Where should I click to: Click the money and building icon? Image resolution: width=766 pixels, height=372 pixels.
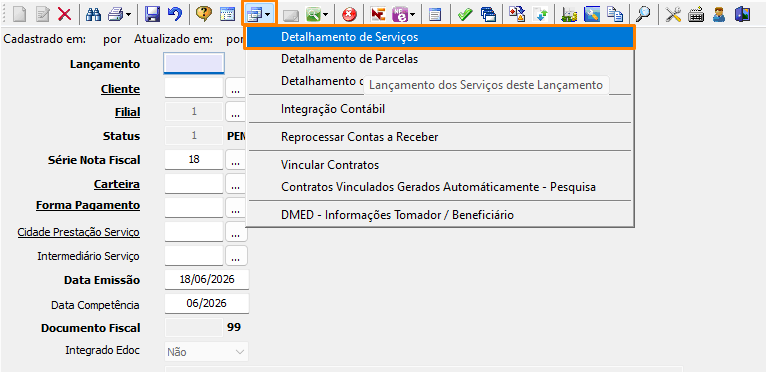[x=569, y=15]
